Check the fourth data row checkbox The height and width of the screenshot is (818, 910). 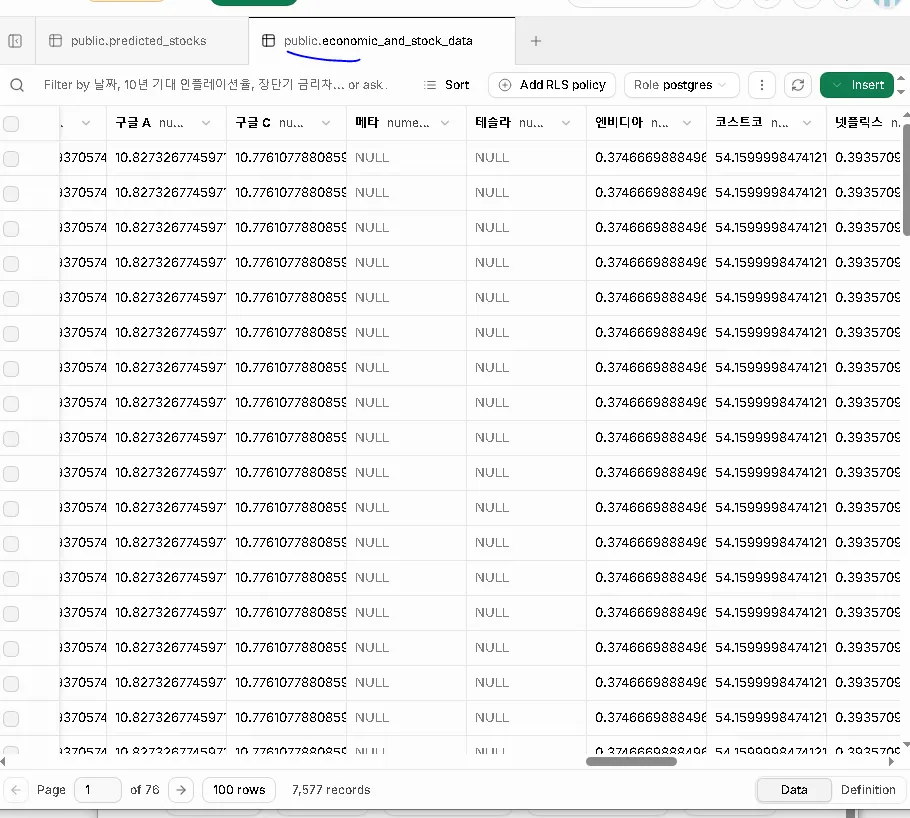11,264
